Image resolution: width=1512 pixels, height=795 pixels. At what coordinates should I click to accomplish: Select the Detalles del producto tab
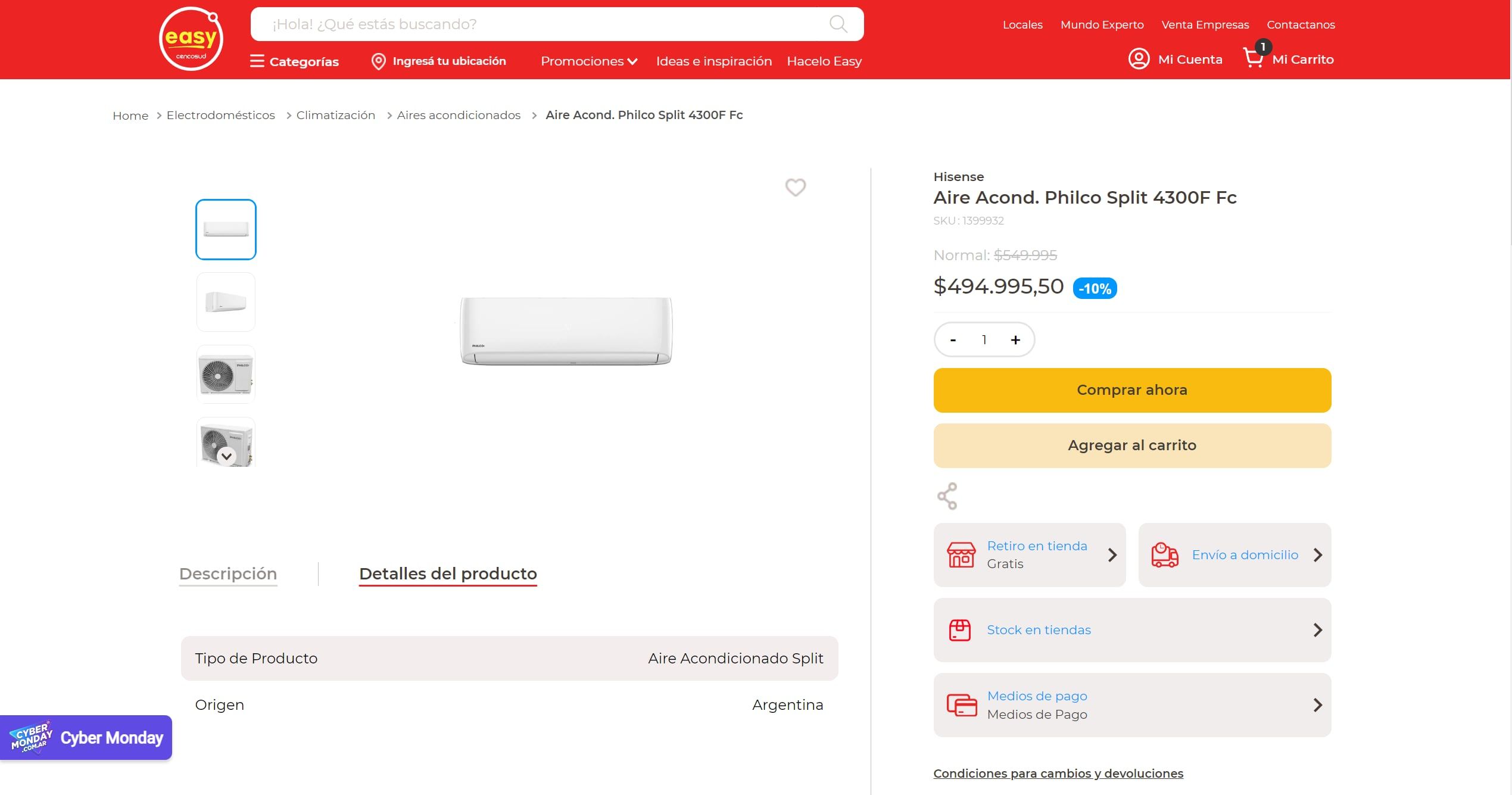(448, 573)
